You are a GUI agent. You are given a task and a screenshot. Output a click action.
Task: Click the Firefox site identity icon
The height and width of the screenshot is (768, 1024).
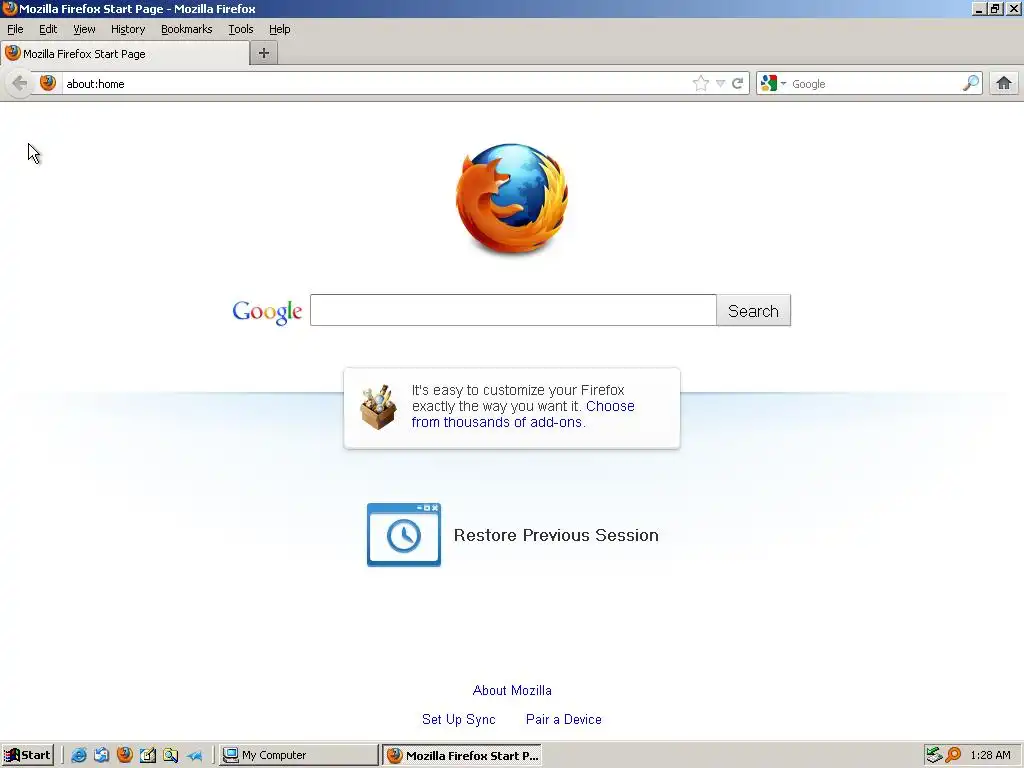pos(48,83)
